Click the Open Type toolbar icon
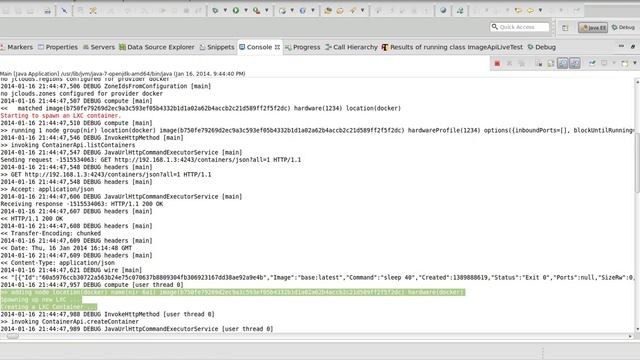The image size is (640, 360). pos(328,11)
